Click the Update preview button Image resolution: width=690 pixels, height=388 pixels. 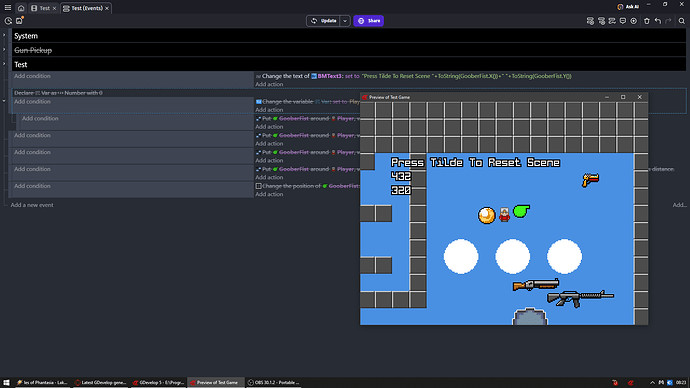[x=323, y=21]
